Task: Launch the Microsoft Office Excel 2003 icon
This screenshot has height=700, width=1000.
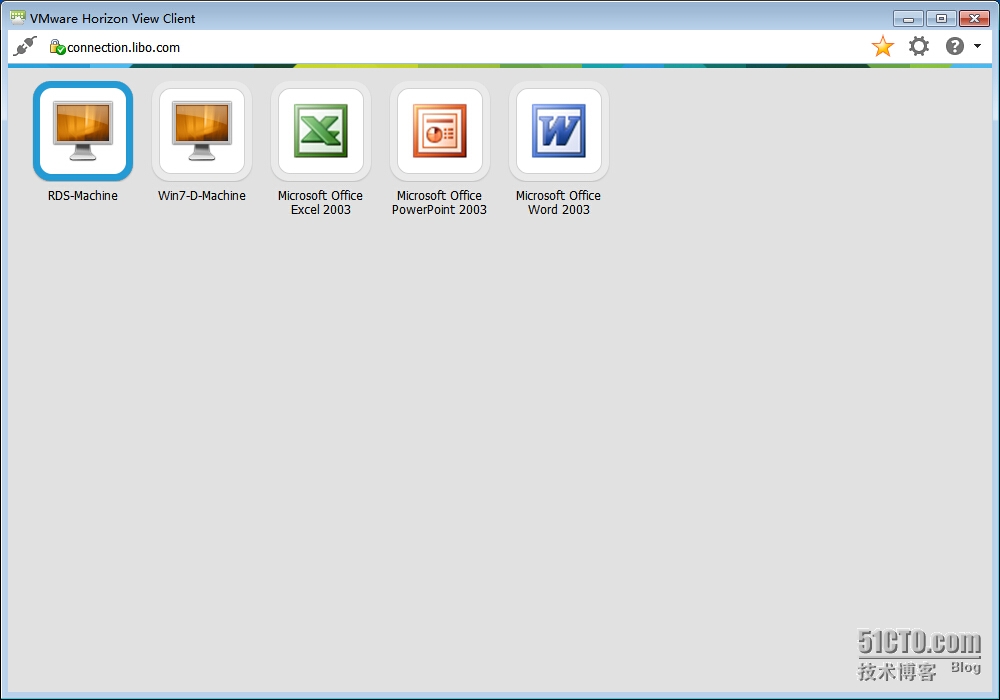Action: [321, 131]
